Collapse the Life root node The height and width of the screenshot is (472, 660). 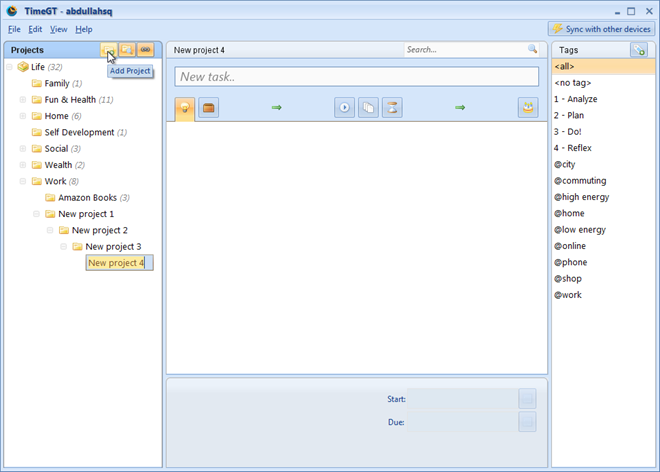9,67
